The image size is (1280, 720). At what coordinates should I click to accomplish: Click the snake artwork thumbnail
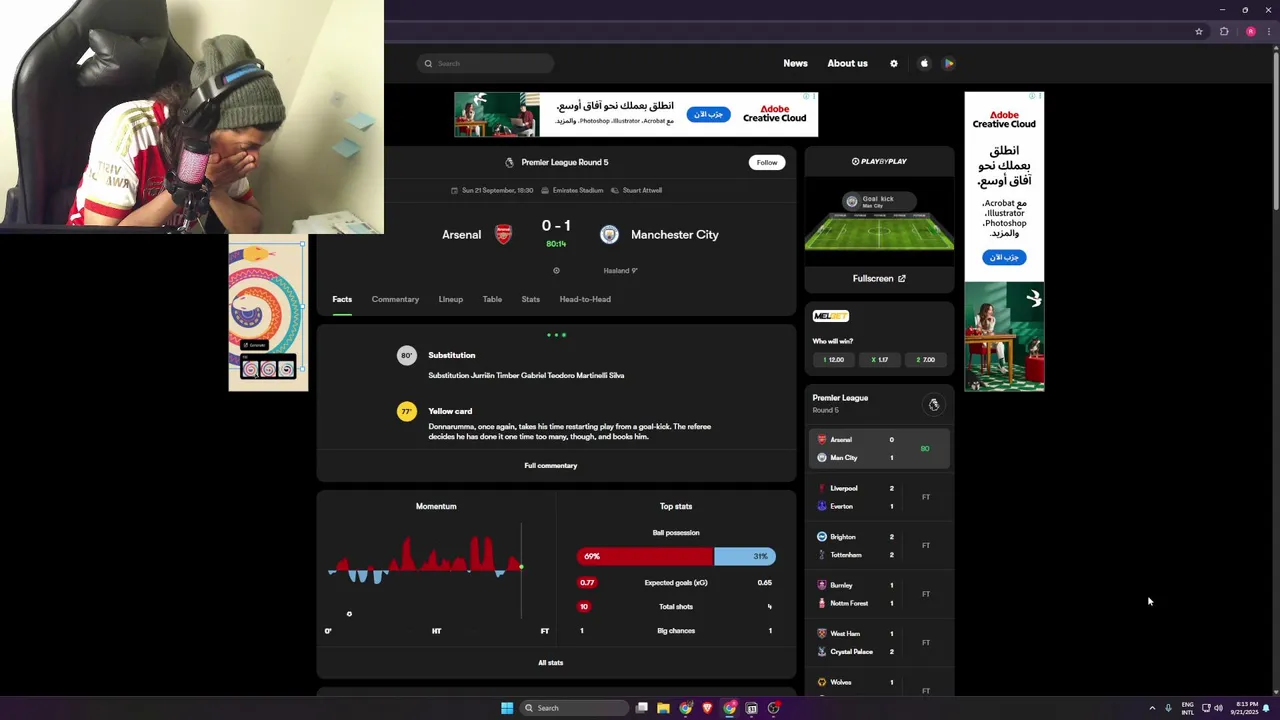pos(268,313)
